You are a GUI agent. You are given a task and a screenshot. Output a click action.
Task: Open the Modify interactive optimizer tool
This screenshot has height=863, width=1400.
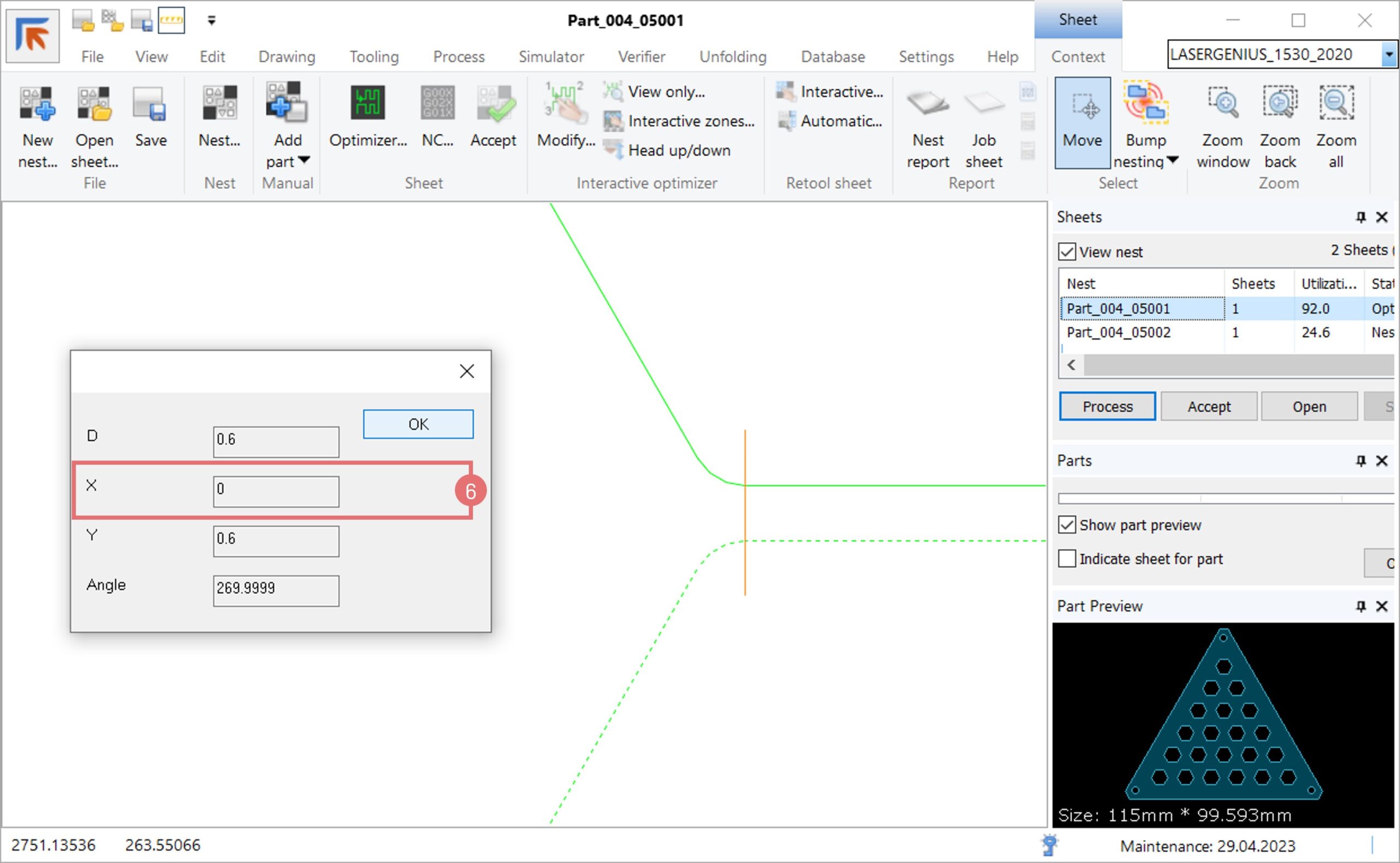pos(565,104)
